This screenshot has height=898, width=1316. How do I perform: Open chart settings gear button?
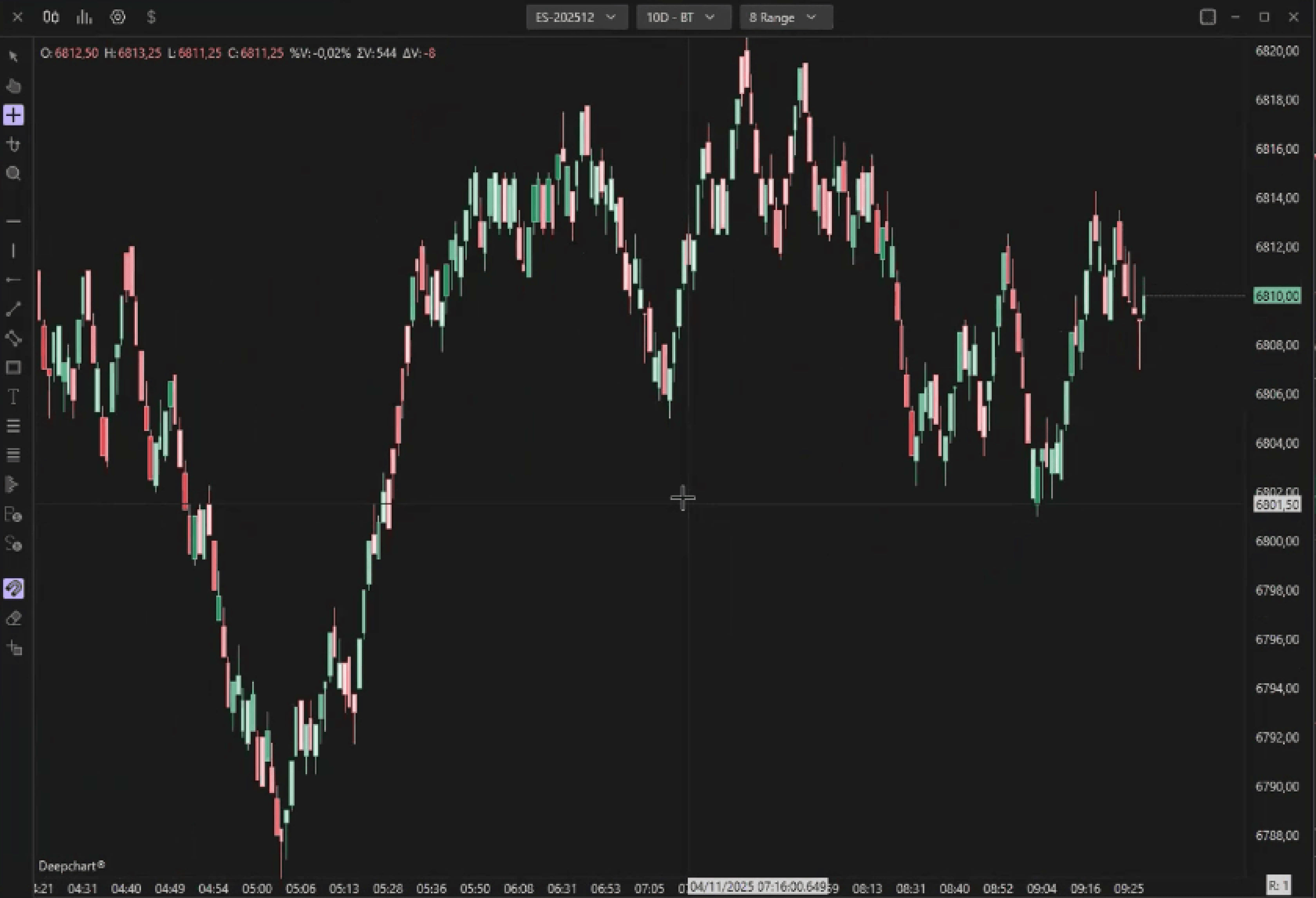point(117,17)
